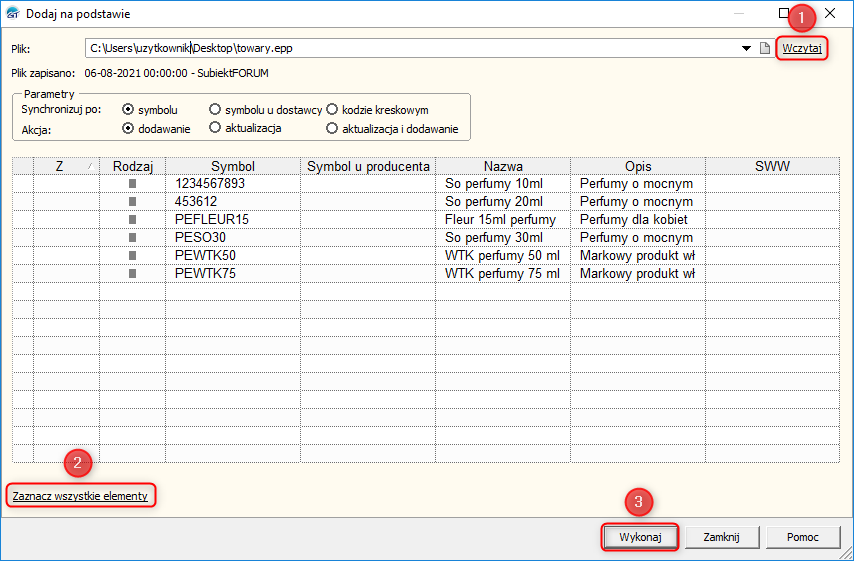This screenshot has width=854, height=561.
Task: Open the file path dropdown arrow
Action: click(x=746, y=48)
